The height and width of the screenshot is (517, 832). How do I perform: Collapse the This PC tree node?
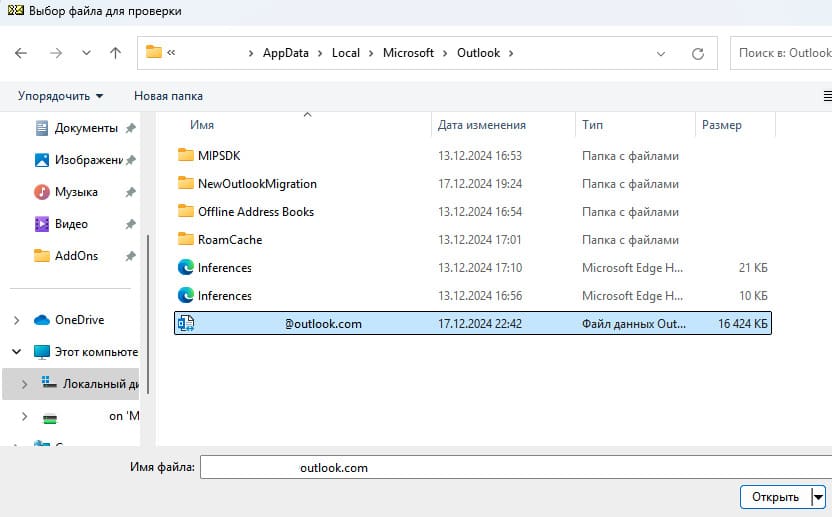(16, 352)
